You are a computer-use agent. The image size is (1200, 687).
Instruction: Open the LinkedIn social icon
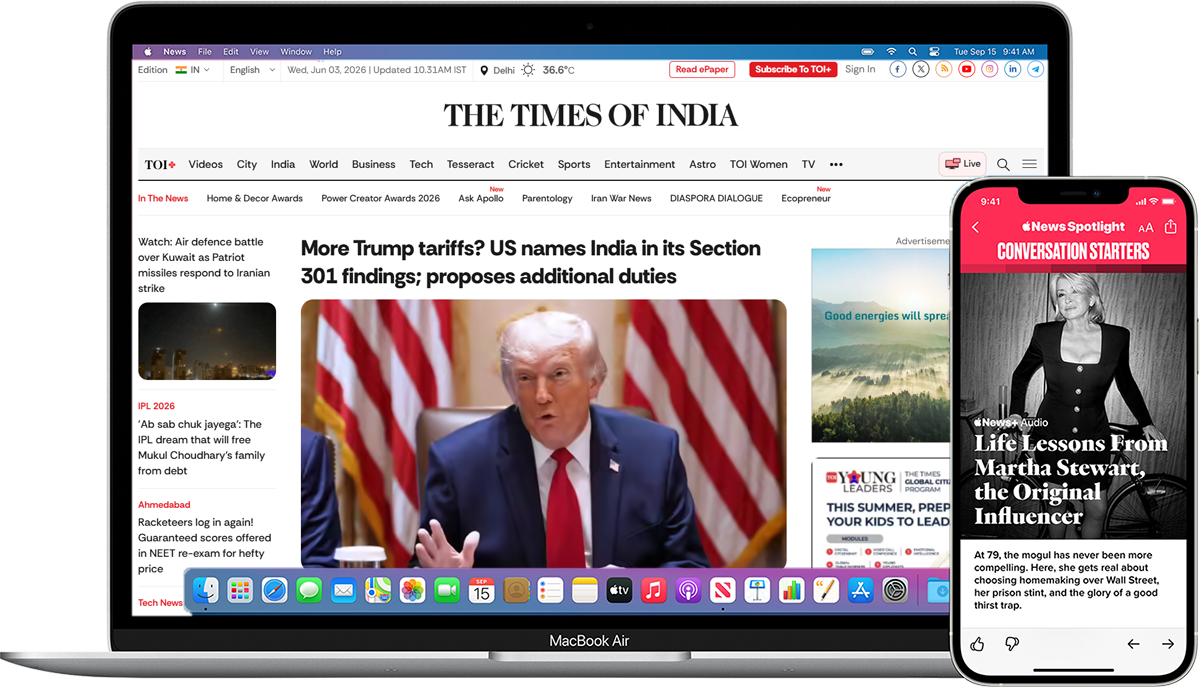pos(1012,69)
